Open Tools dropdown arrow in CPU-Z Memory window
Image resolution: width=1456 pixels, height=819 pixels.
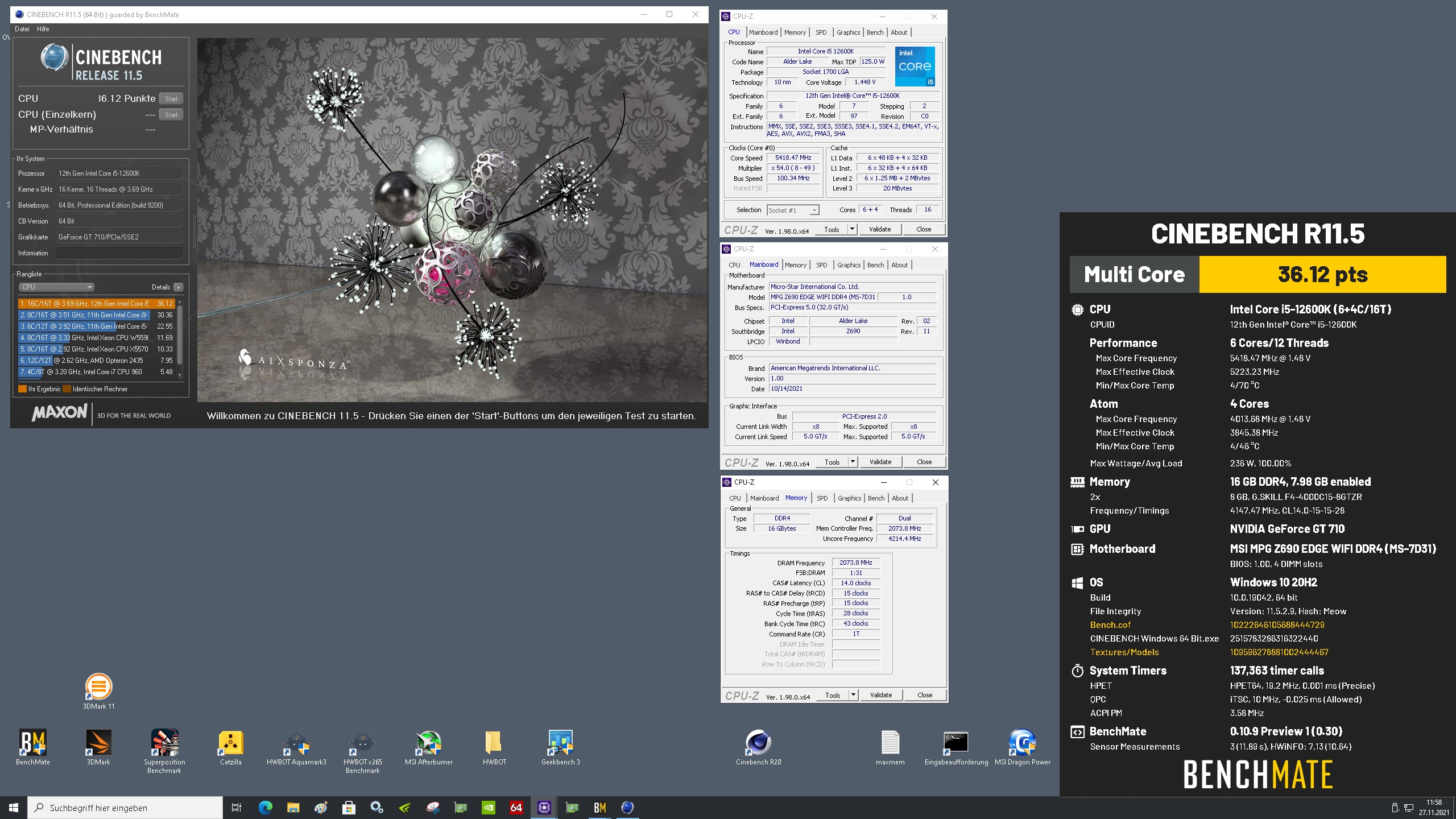click(x=853, y=695)
